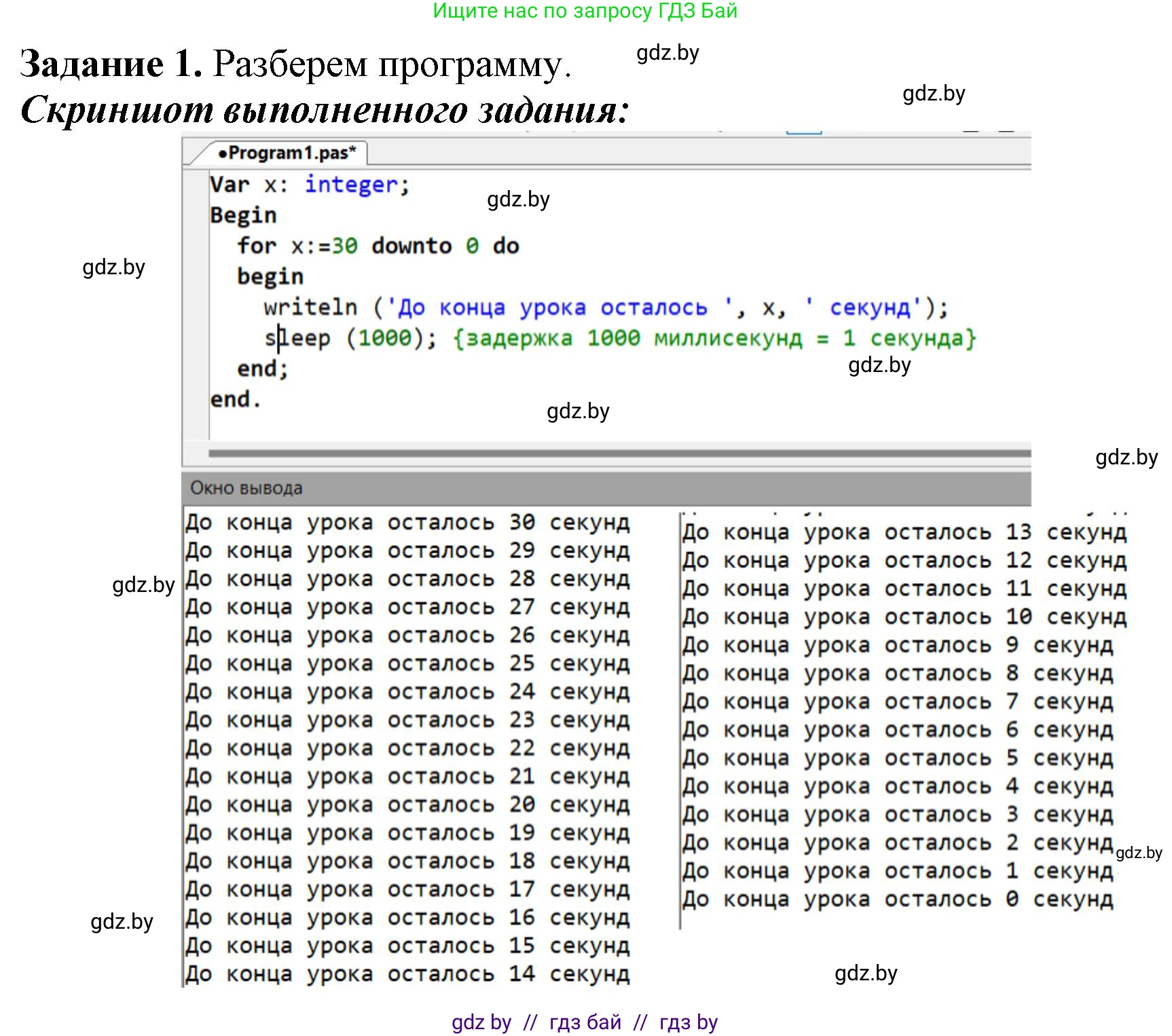This screenshot has height=1036, width=1172.
Task: Click the "end;" line closing the loop
Action: pyautogui.click(x=262, y=369)
